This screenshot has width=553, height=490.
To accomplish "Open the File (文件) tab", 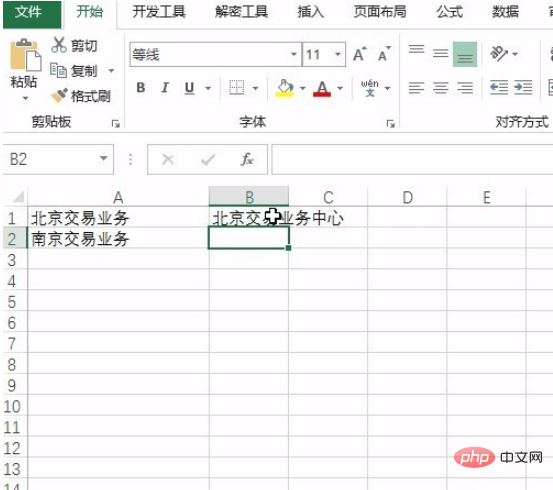I will coord(32,13).
